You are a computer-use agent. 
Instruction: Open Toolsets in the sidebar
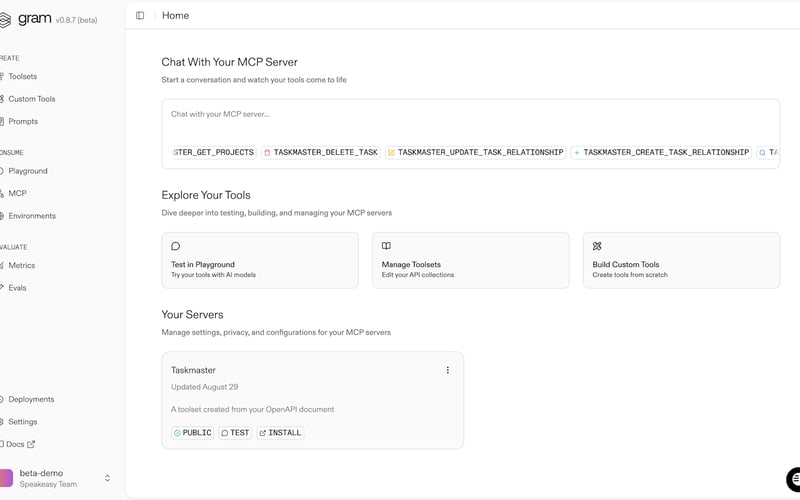click(22, 76)
